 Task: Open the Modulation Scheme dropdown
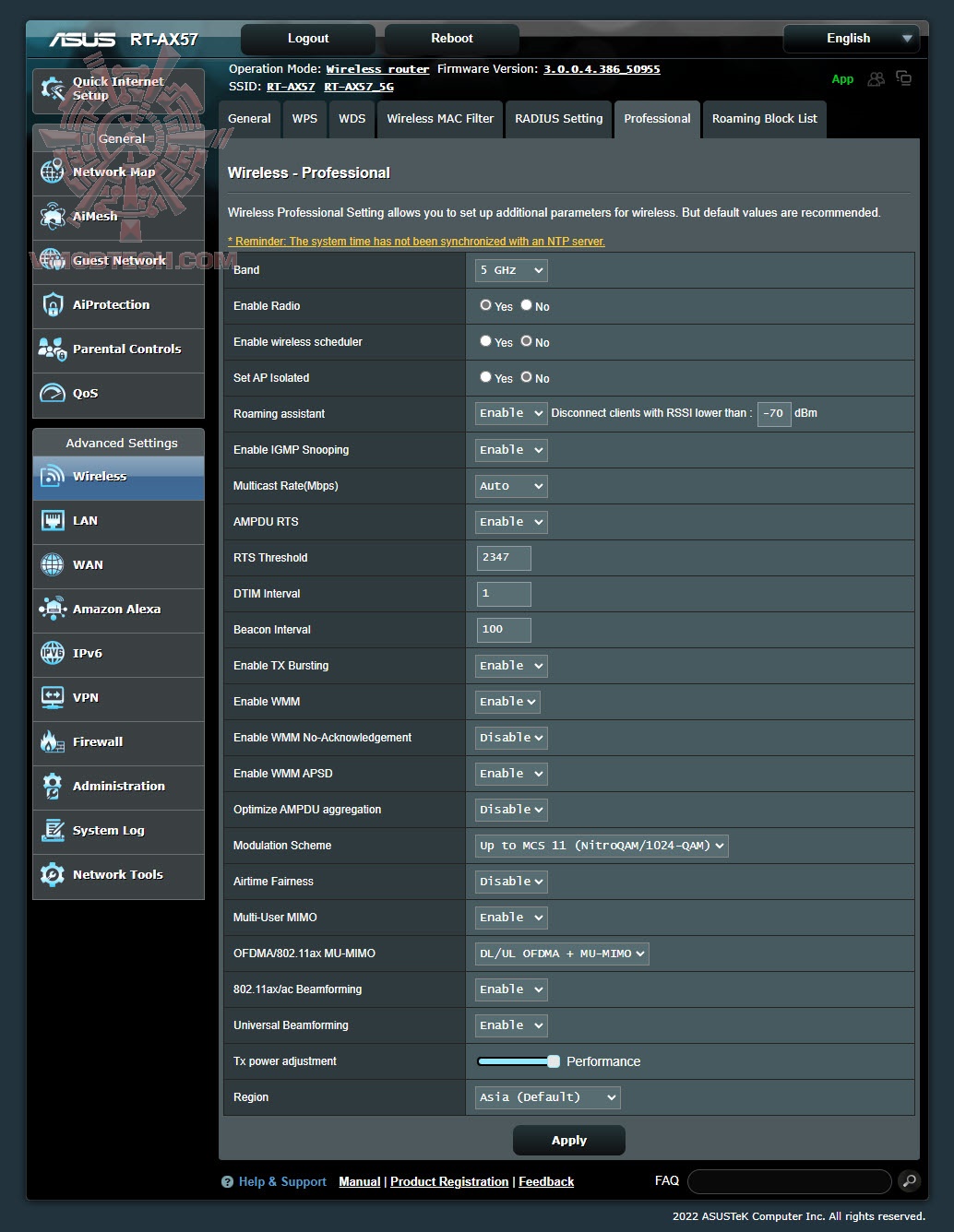pos(602,846)
